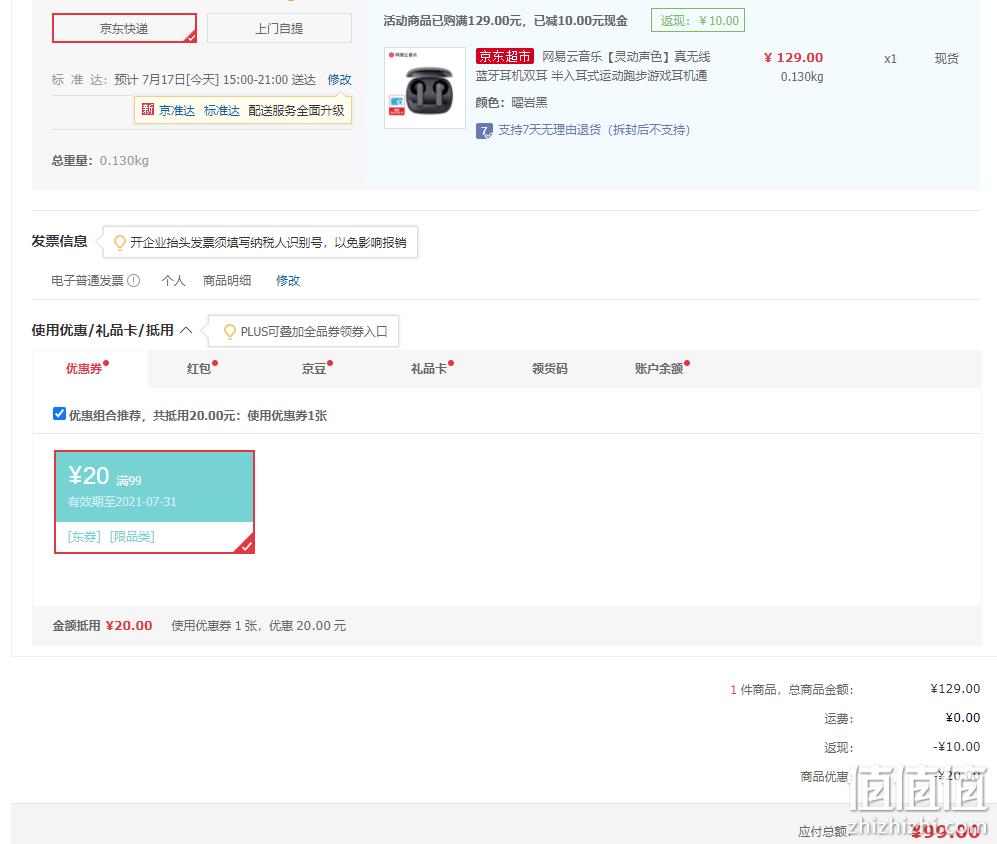Image resolution: width=997 pixels, height=844 pixels.
Task: Collapse the 使用优惠/礼品卡/抵用 section
Action: click(186, 330)
